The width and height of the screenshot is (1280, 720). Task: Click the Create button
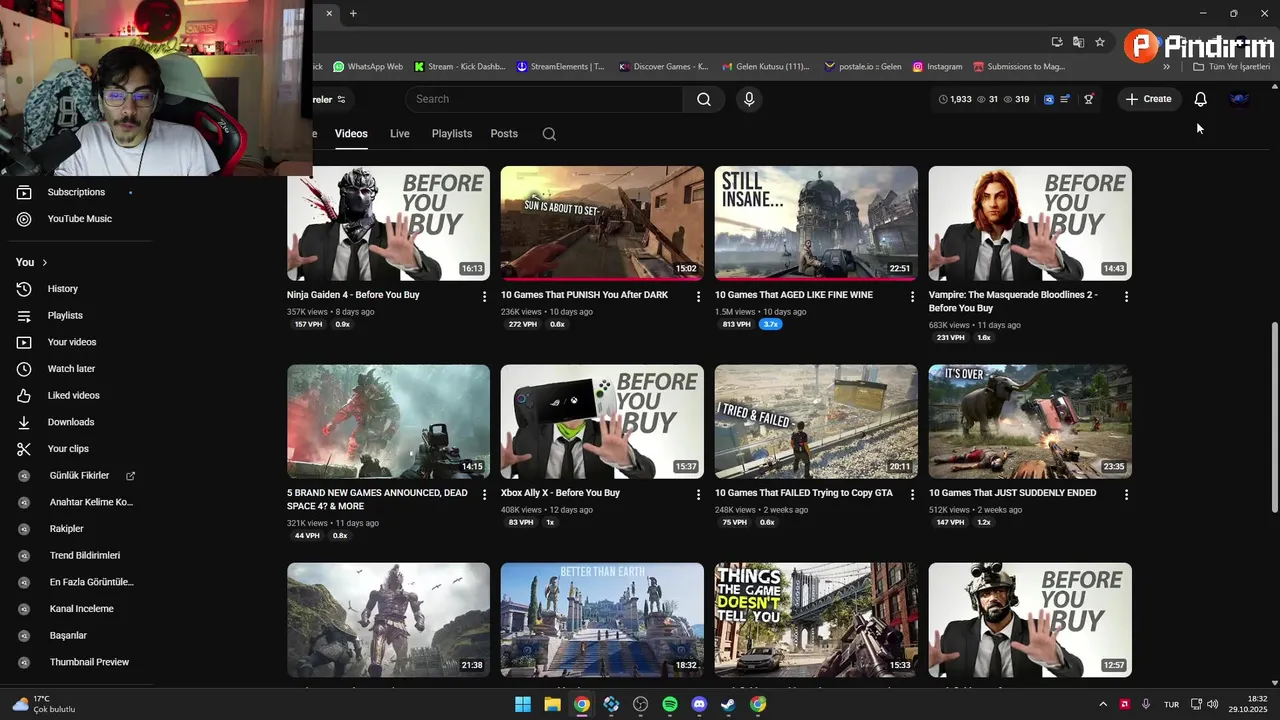pyautogui.click(x=1148, y=99)
